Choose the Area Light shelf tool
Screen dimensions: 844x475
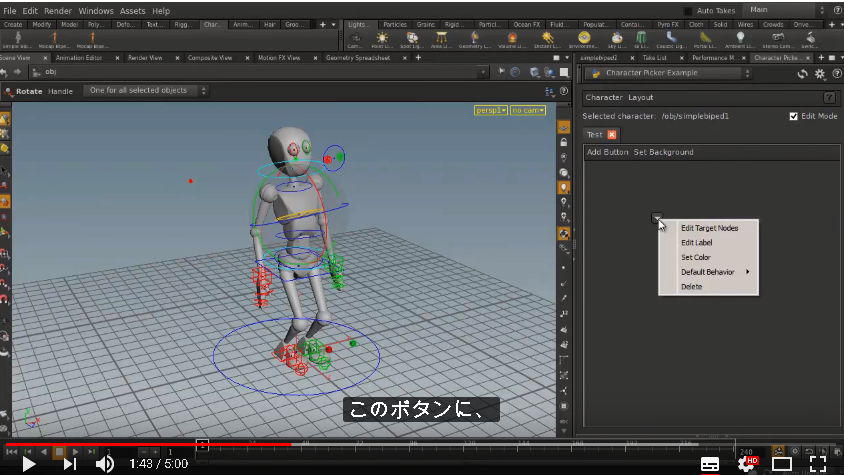[441, 39]
